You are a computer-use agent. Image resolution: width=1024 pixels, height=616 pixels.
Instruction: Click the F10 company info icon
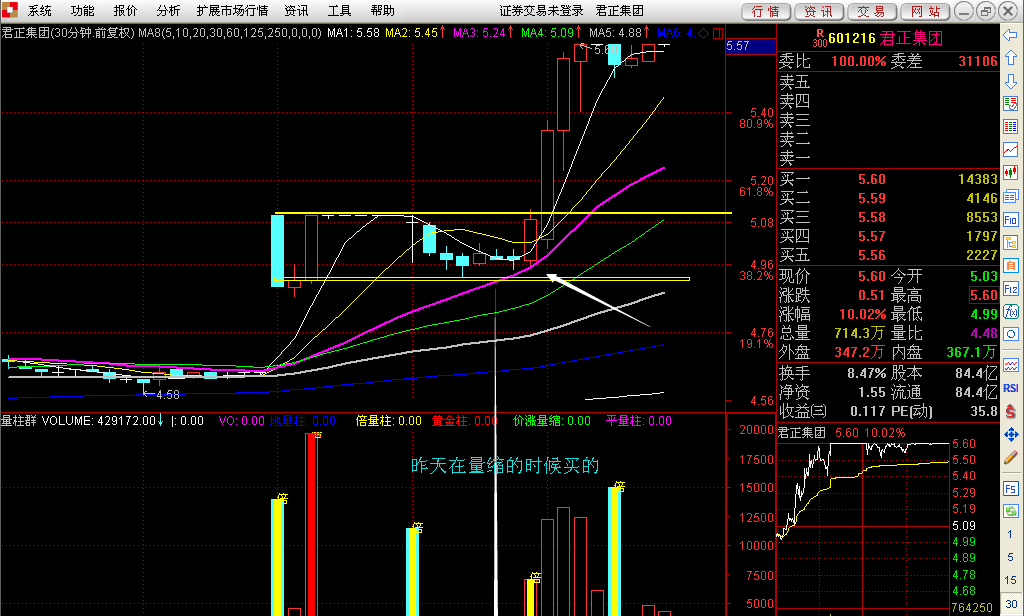(1010, 219)
